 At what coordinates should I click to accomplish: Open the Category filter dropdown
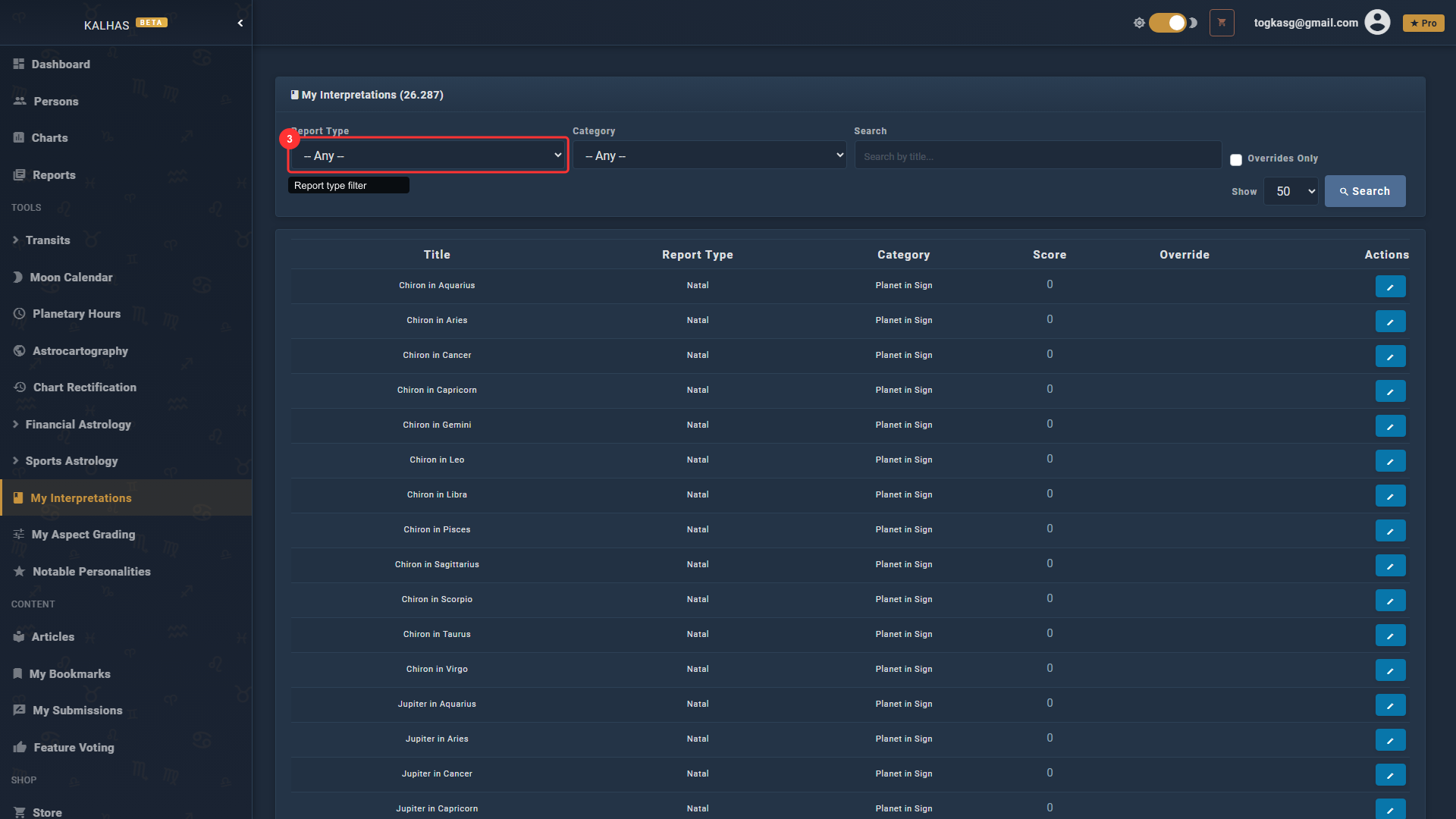click(710, 155)
